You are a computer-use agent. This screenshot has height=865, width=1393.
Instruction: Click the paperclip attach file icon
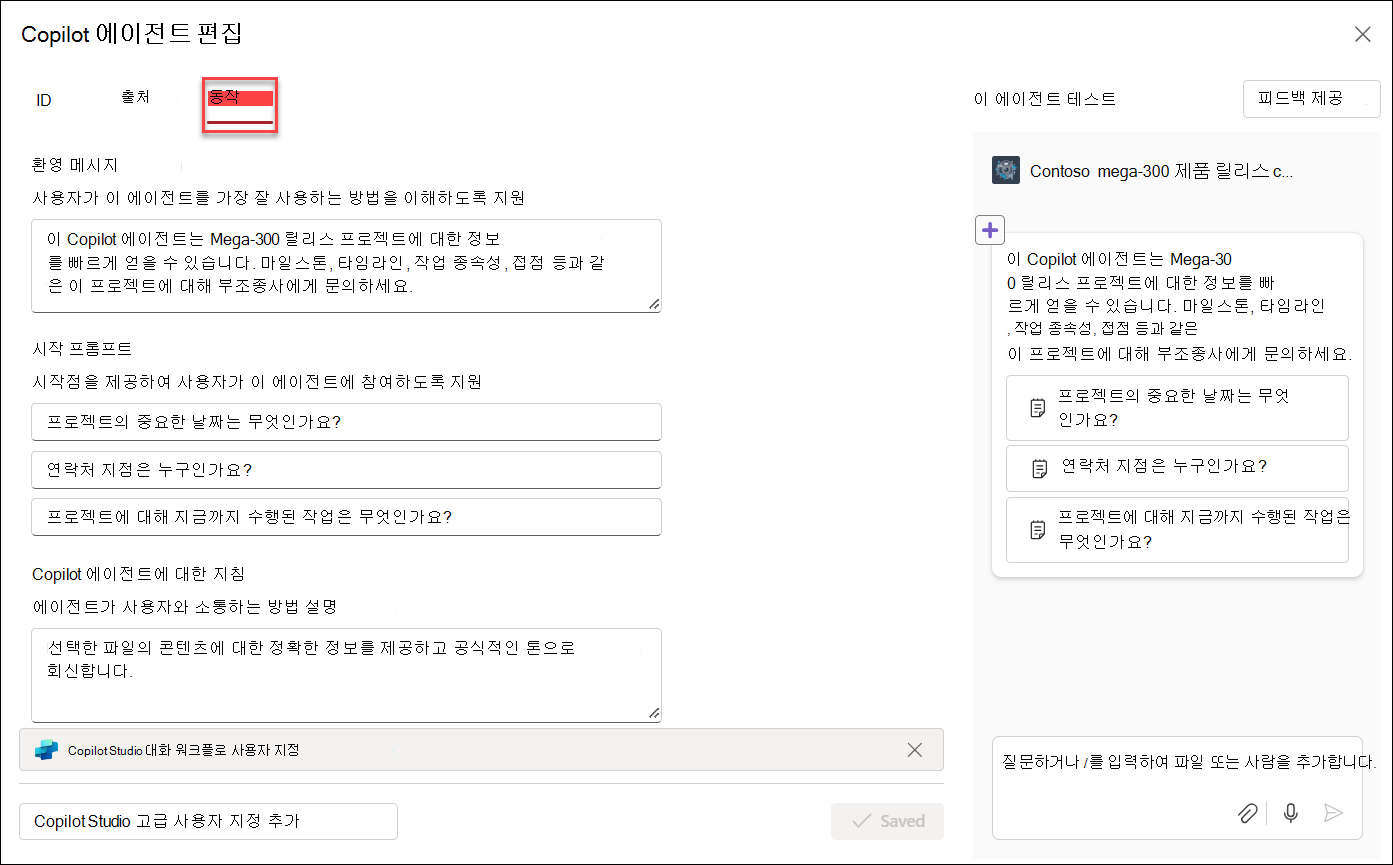[1247, 813]
